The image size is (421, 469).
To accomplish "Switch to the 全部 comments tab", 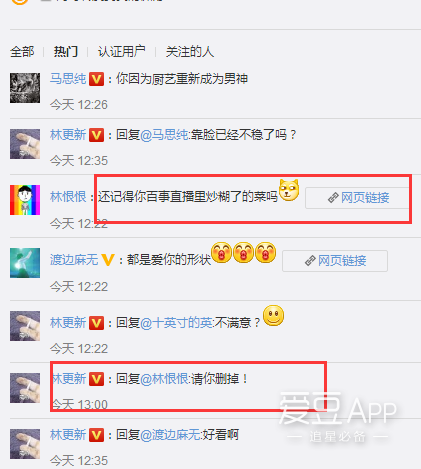I will click(22, 52).
